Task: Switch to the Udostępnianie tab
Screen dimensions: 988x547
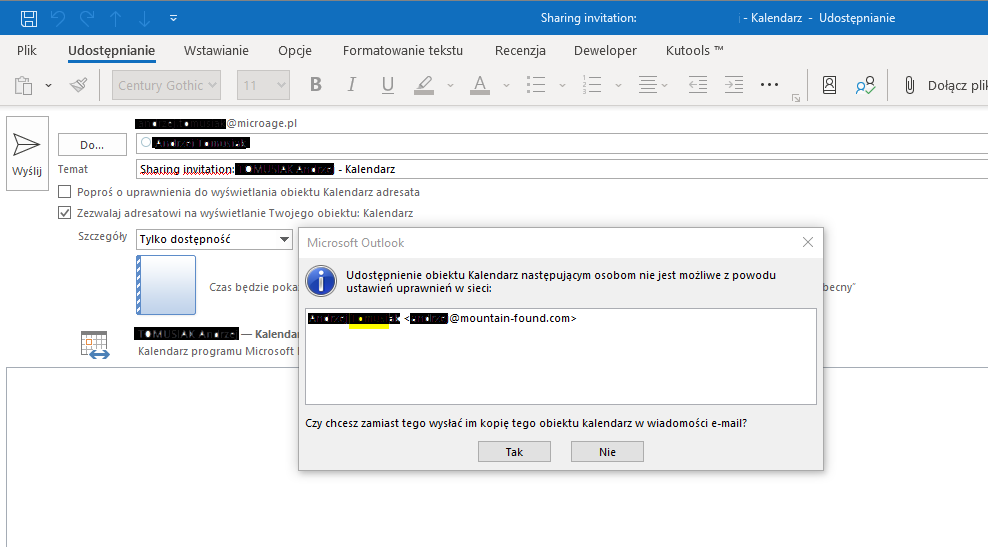Action: coord(112,50)
